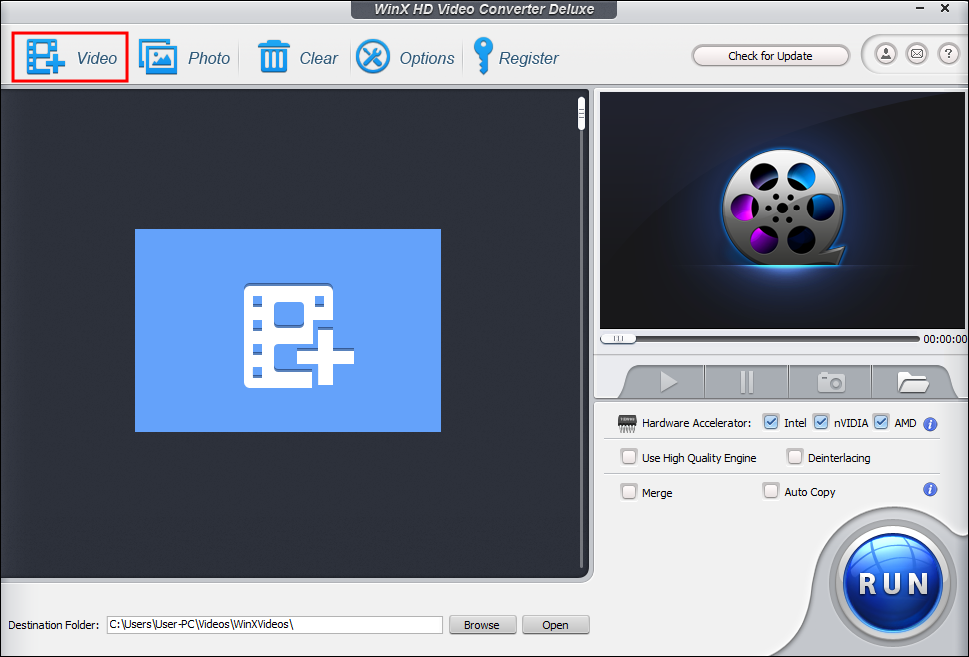Open the destination folder with Open button
The height and width of the screenshot is (657, 969).
(556, 625)
